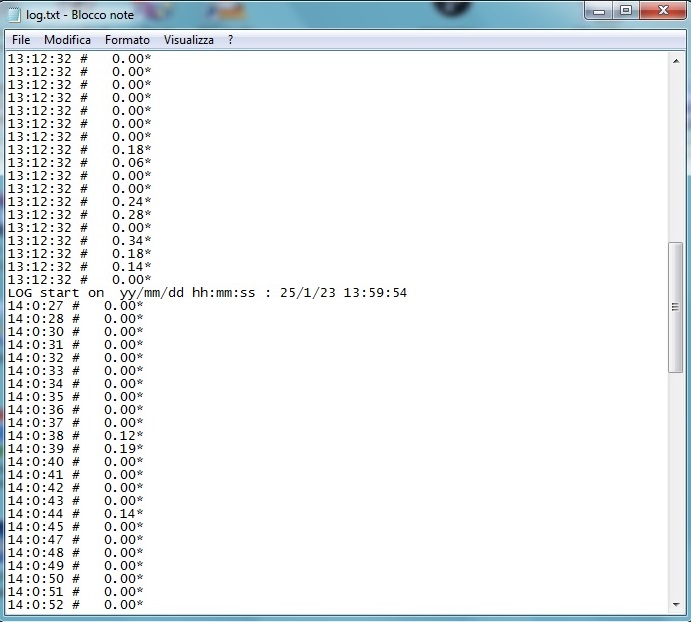Image resolution: width=691 pixels, height=622 pixels.
Task: Open the Visualizza menu
Action: pos(189,40)
